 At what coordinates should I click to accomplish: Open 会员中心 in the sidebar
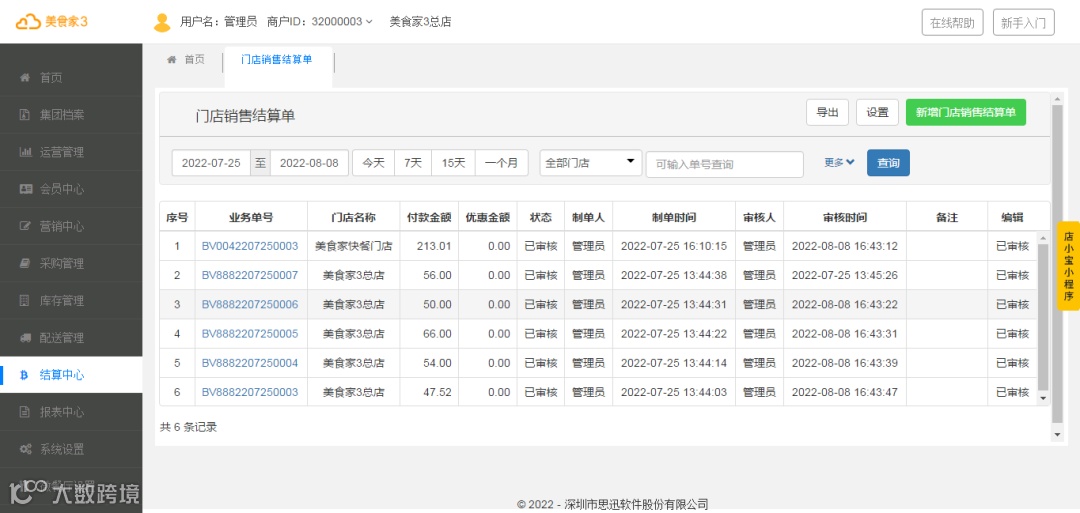[x=71, y=189]
